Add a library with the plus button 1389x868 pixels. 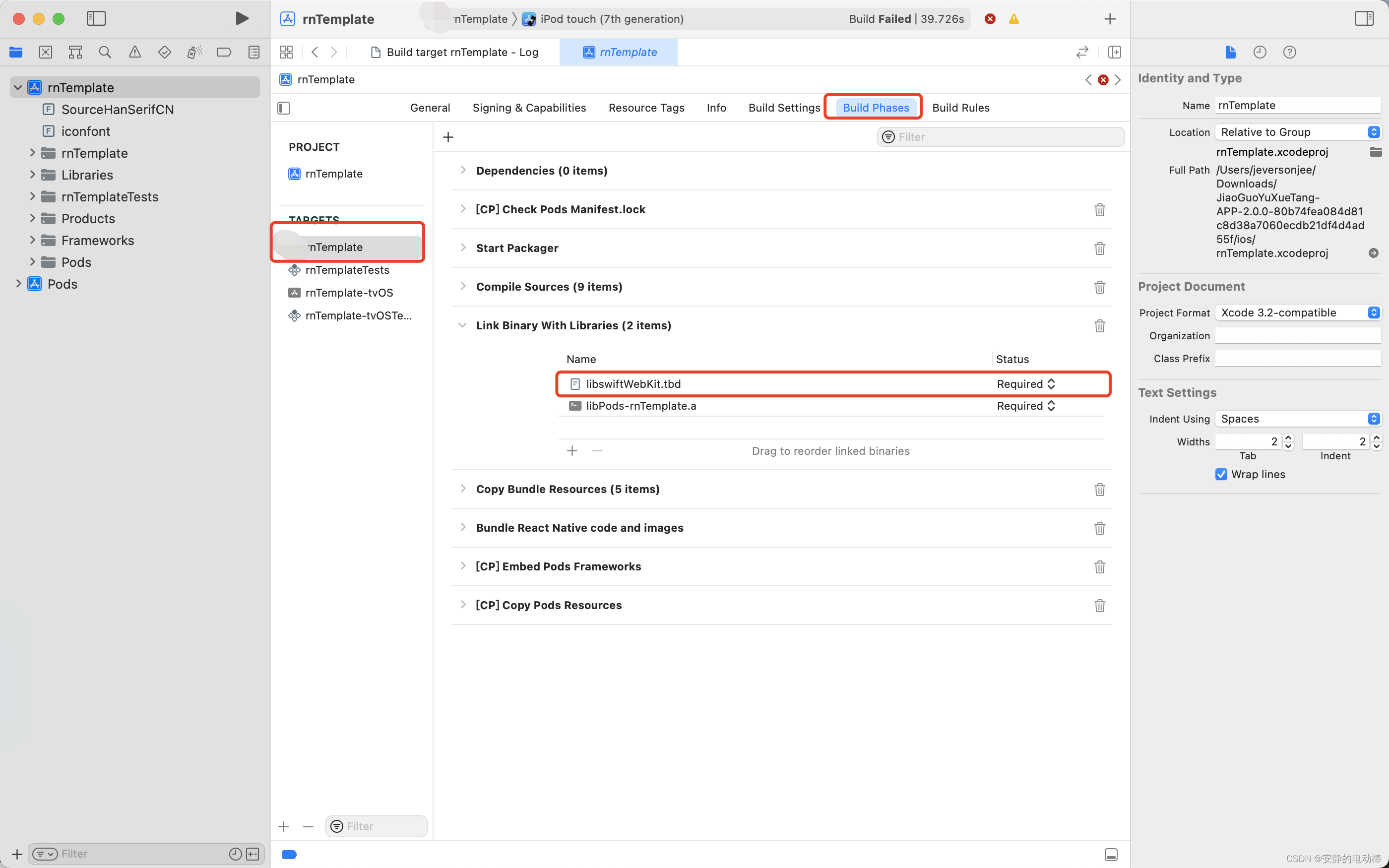tap(571, 451)
